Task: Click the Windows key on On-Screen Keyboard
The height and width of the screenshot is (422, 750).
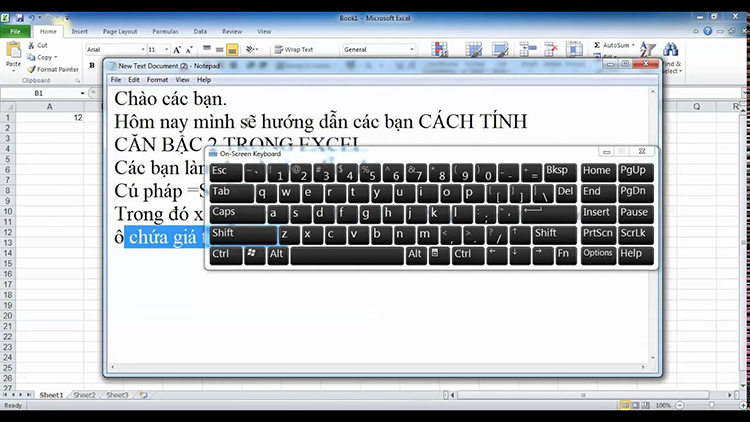Action: [x=254, y=255]
